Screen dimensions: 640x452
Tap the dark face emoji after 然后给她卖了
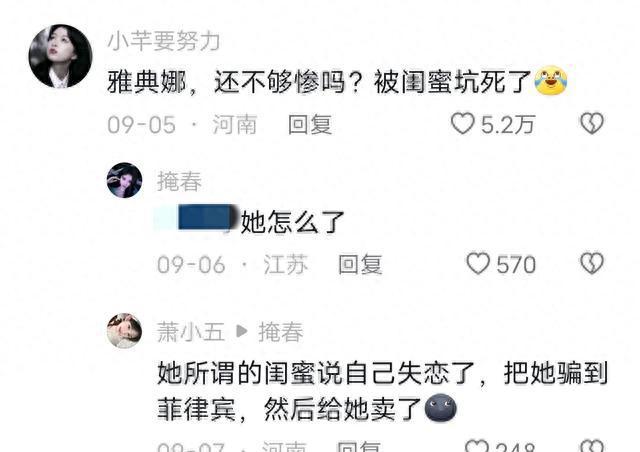[440, 408]
